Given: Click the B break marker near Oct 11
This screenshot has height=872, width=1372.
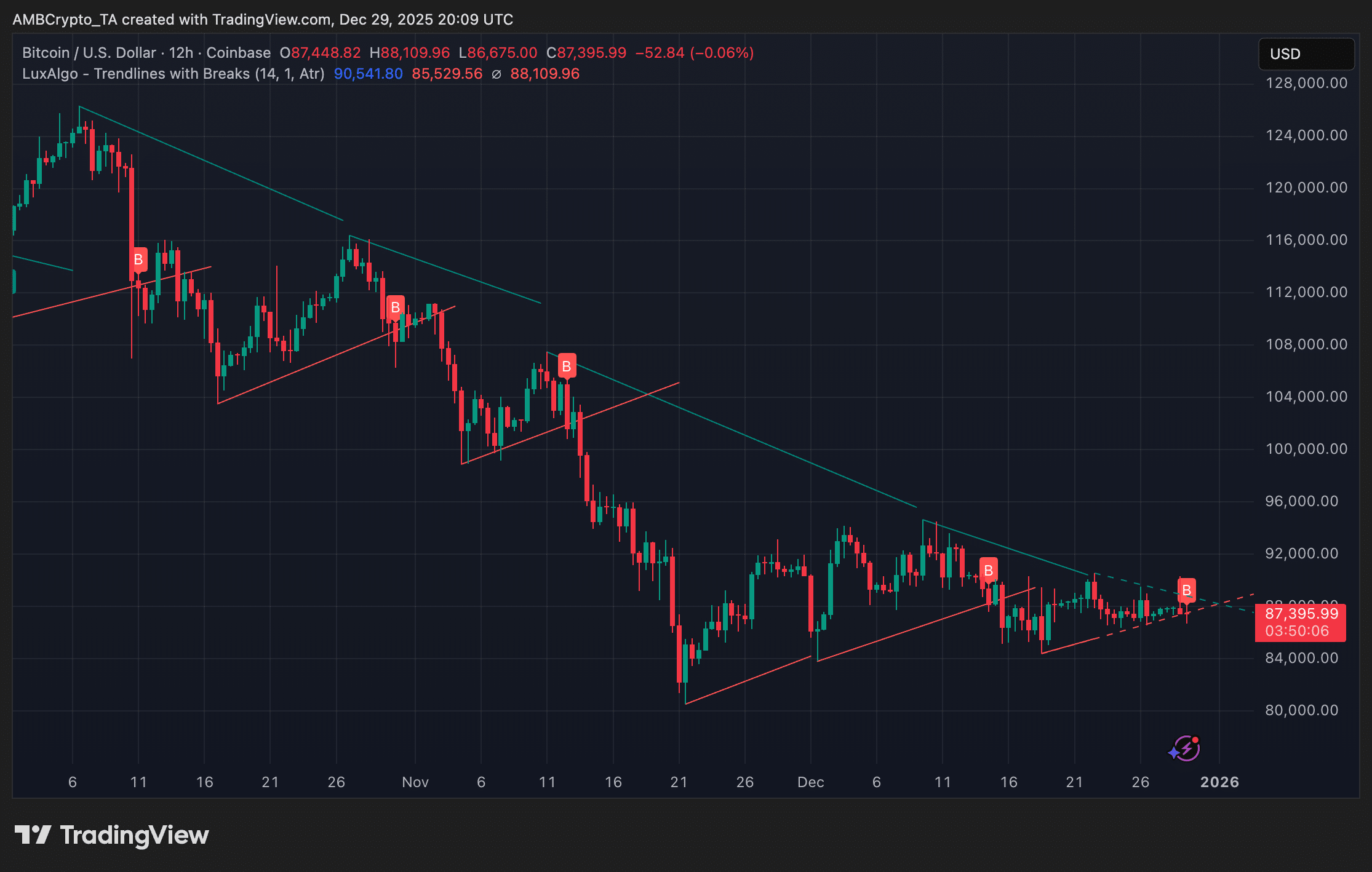Looking at the screenshot, I should click(x=138, y=260).
